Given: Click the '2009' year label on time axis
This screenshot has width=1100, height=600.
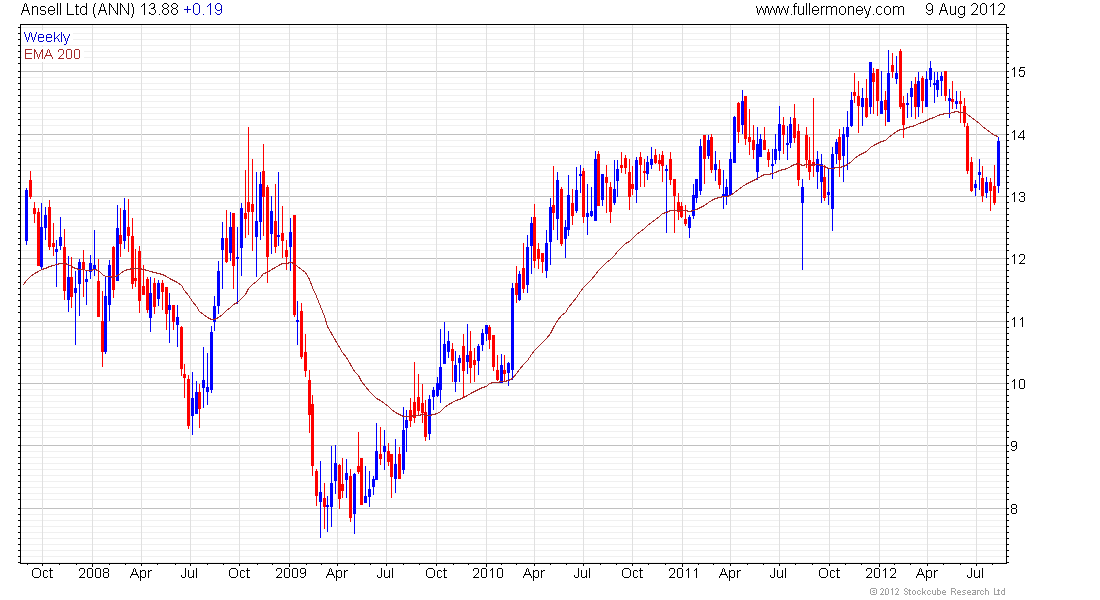Looking at the screenshot, I should click(x=291, y=573).
